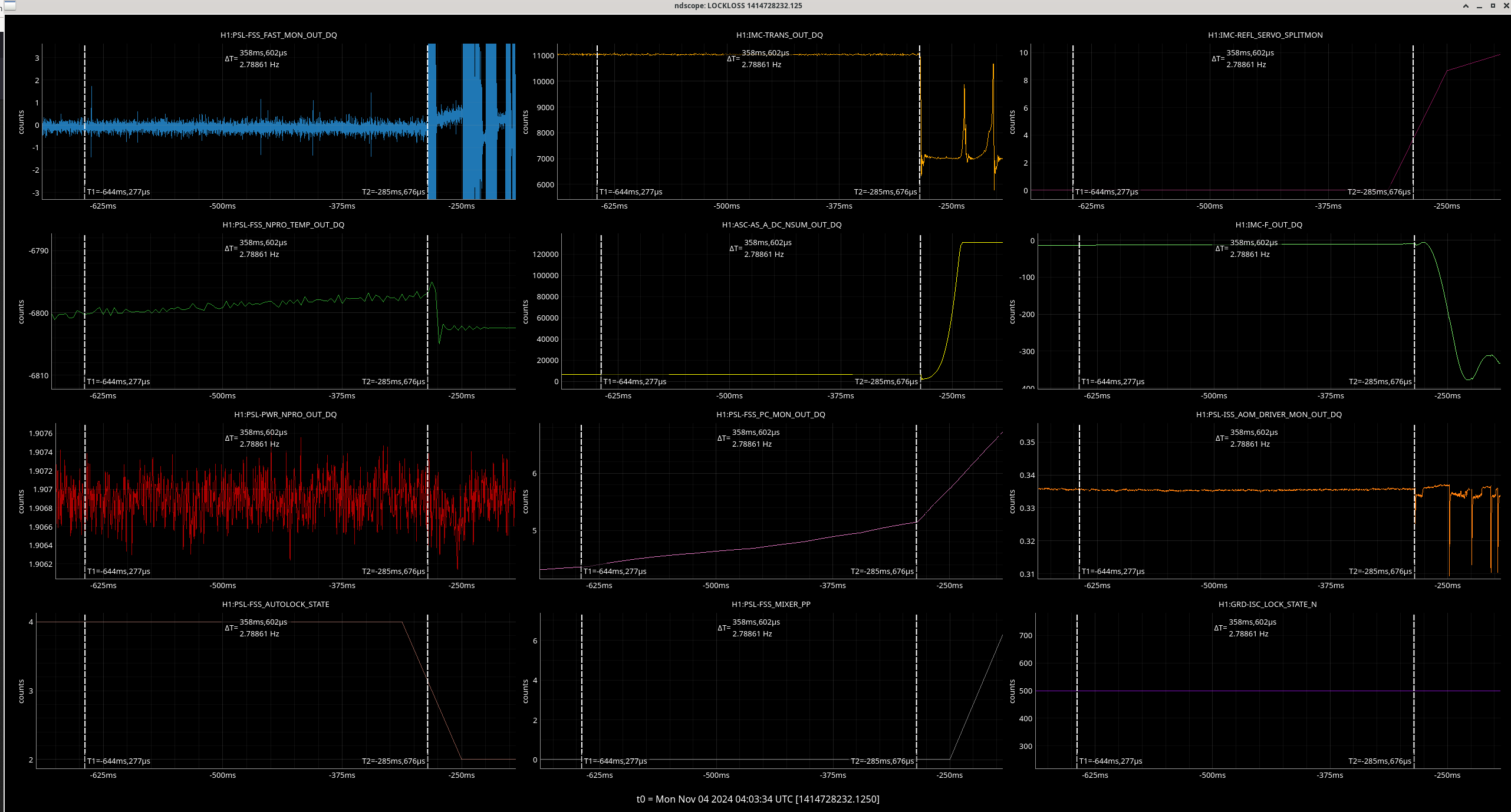Select the H1:PSL-FSS_MIXER_PP plot title
Image resolution: width=1511 pixels, height=812 pixels.
pos(771,605)
